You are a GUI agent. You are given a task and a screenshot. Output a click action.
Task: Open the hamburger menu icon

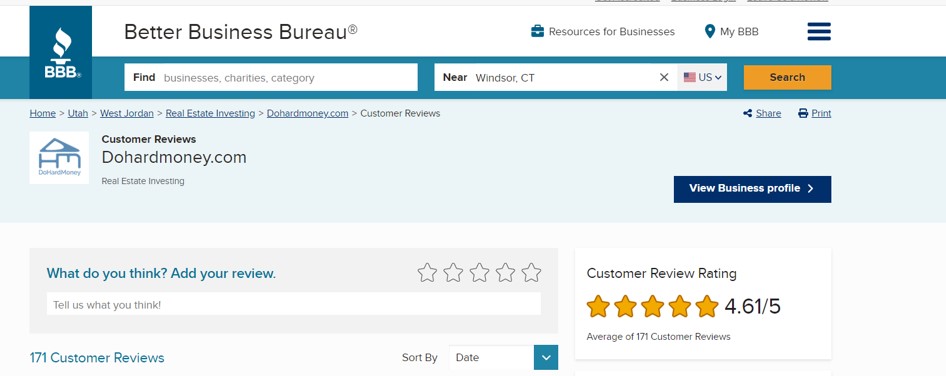819,31
